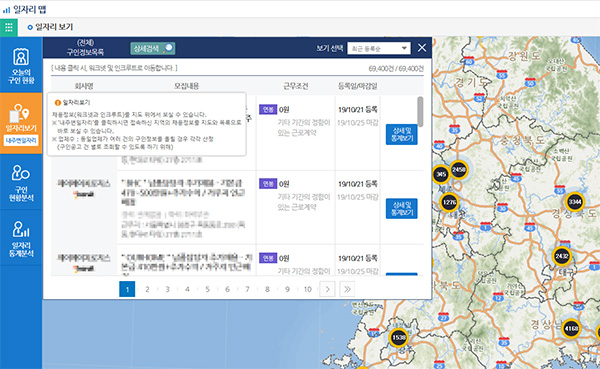Go to page 8 of listings

point(267,289)
